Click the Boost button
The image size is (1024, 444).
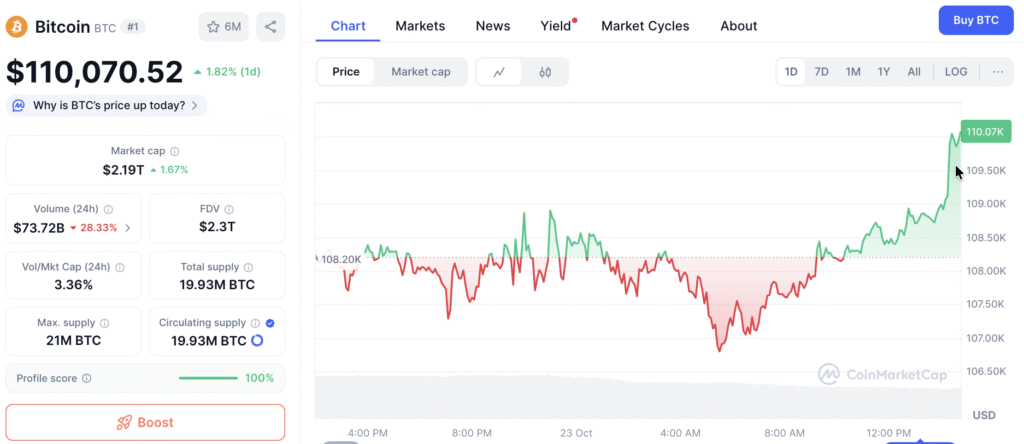145,422
